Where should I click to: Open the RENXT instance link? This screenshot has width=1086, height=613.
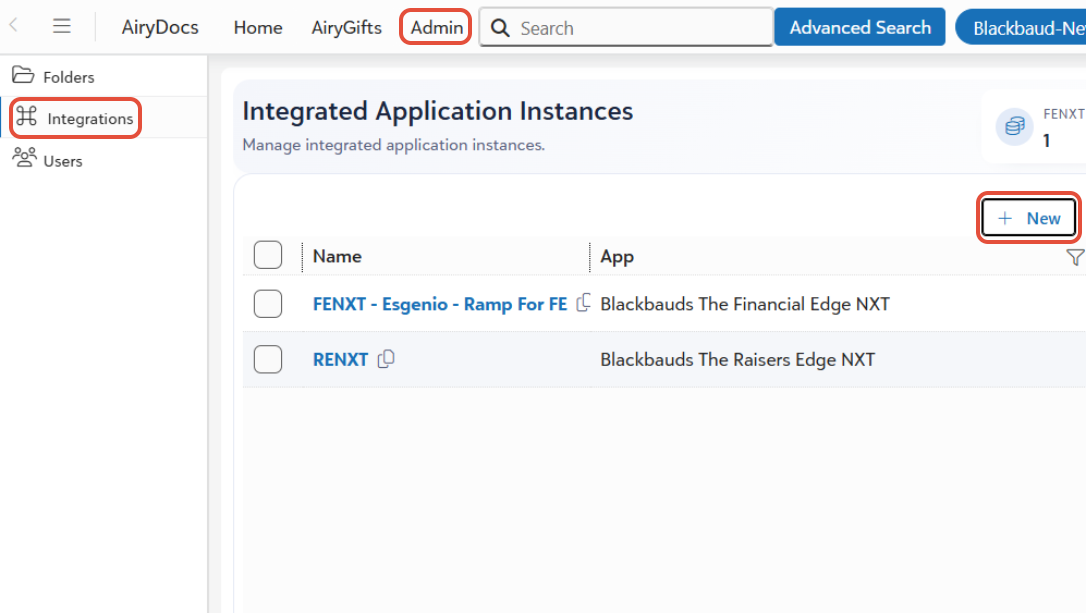pos(340,359)
